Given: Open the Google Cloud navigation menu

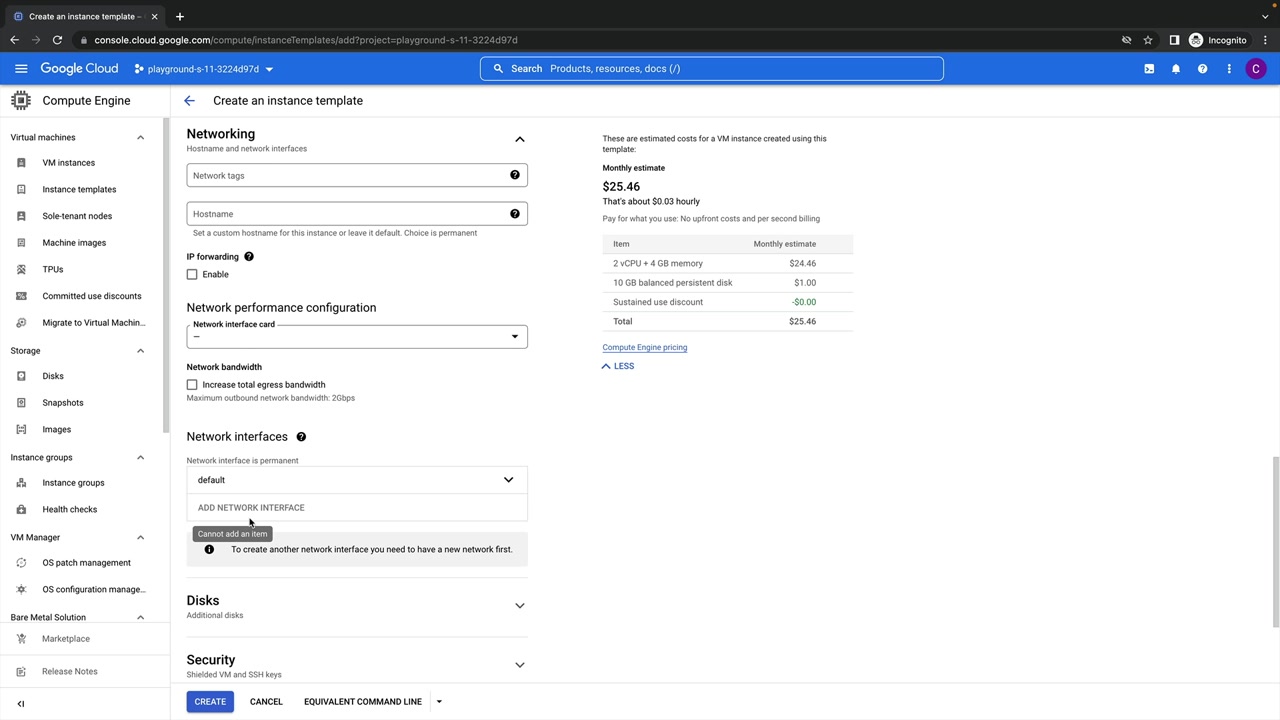Looking at the screenshot, I should point(21,69).
